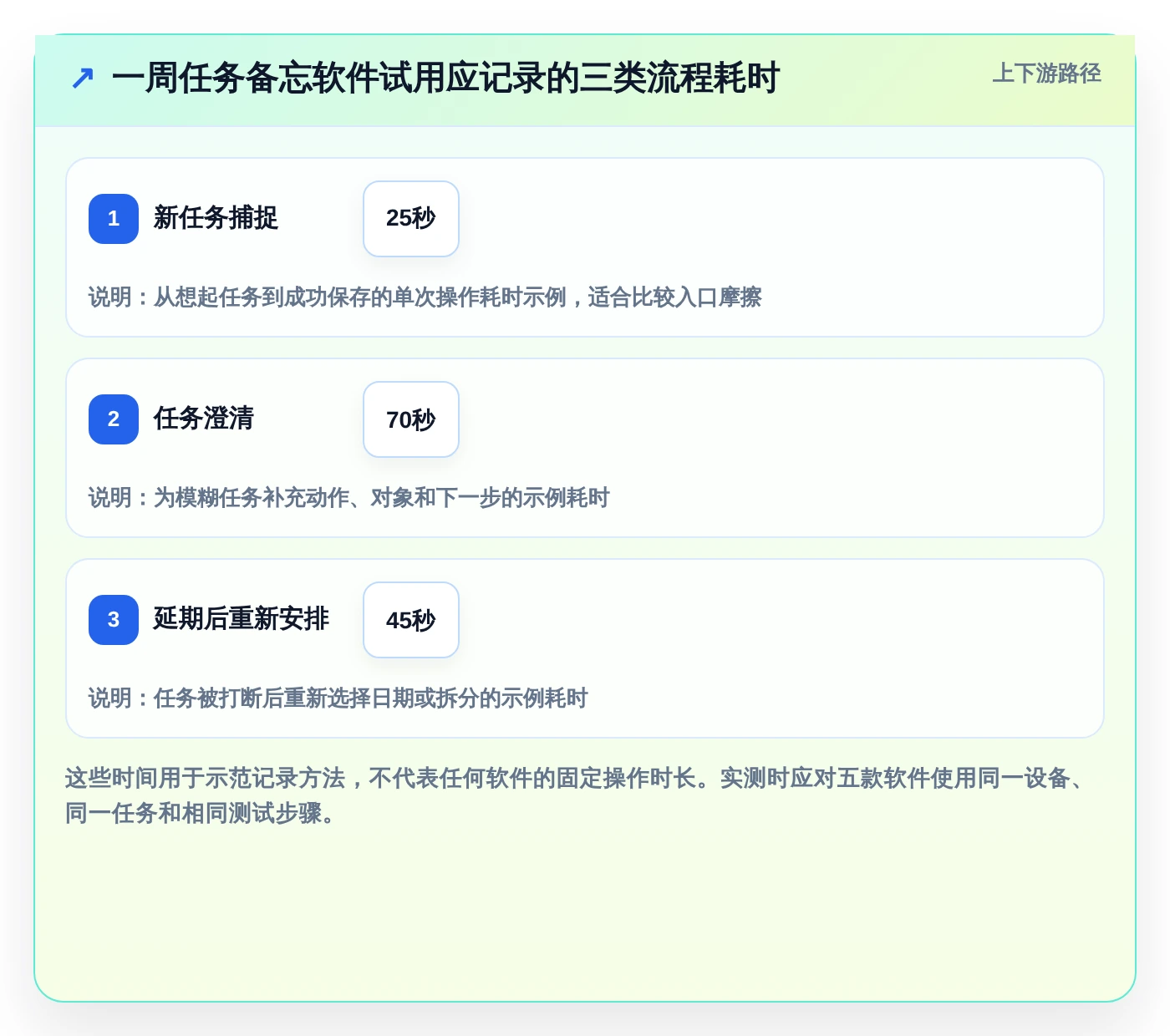Click the footnote beginning 这些时间用于示范记录方法
This screenshot has width=1170, height=1036.
[x=577, y=795]
